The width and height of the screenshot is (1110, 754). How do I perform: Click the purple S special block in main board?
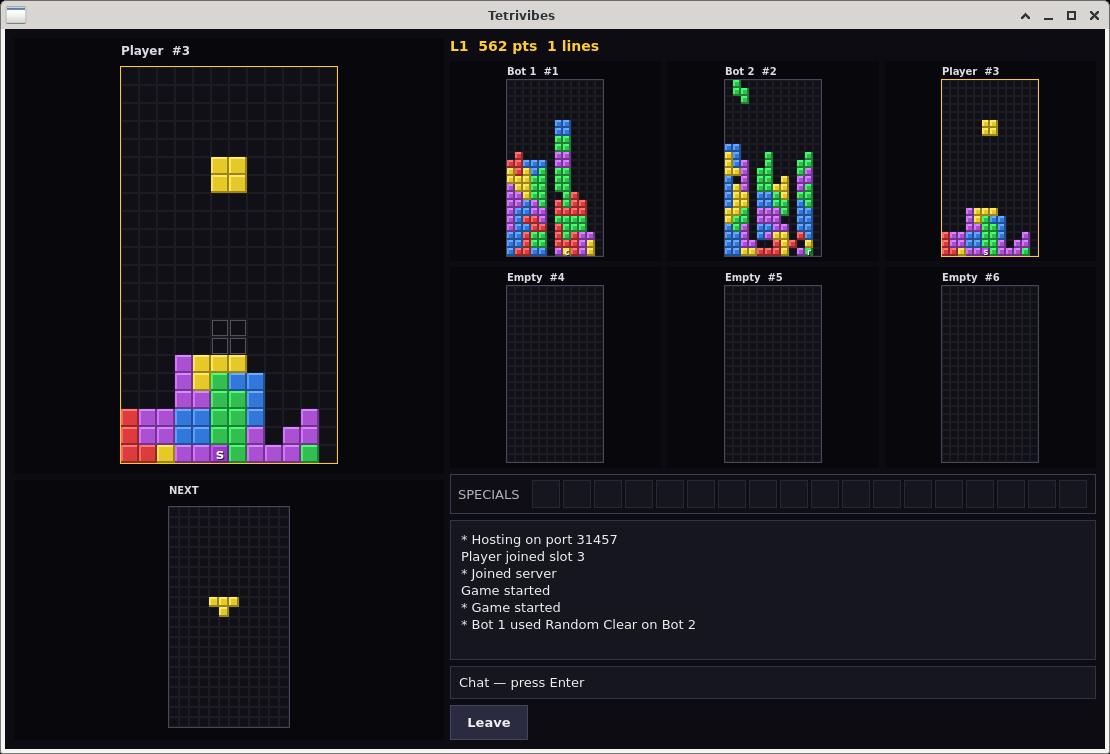[x=219, y=454]
